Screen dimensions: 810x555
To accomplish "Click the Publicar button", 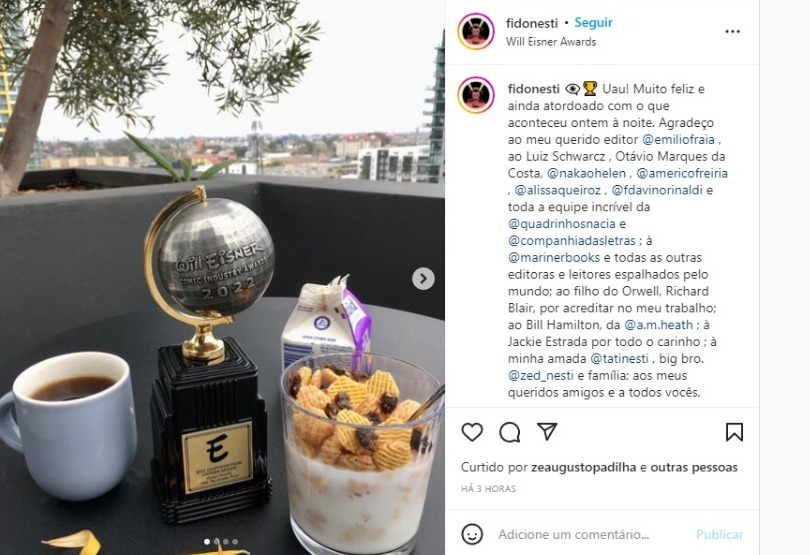I will (720, 534).
